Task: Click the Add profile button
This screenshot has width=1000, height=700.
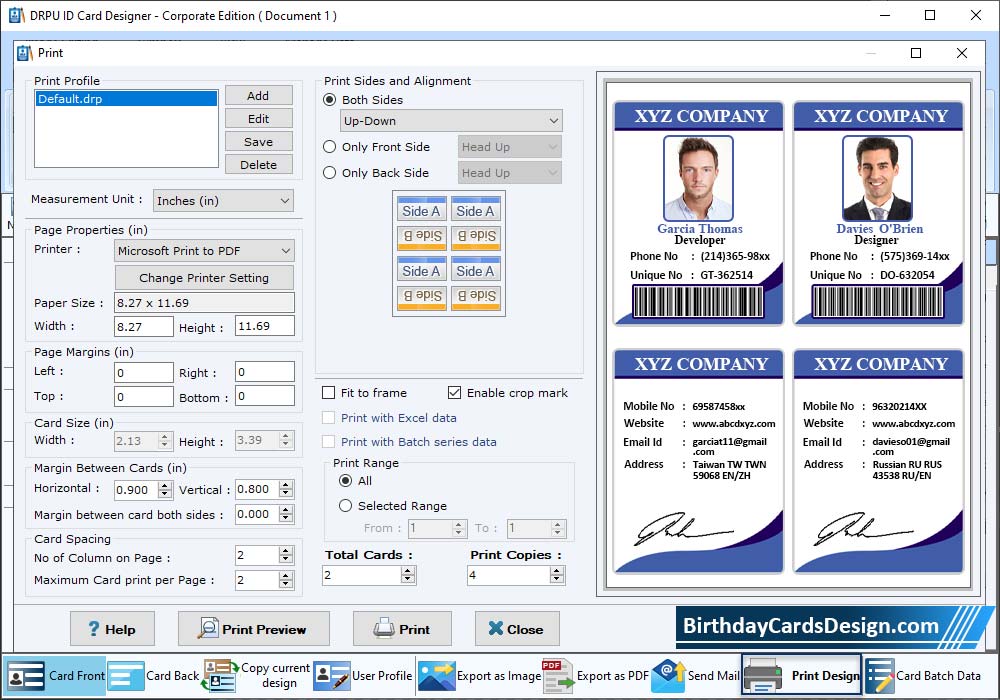Action: tap(258, 96)
